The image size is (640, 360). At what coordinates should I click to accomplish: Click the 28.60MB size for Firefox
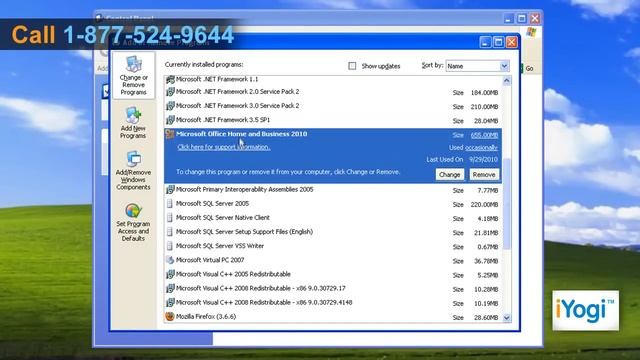click(x=486, y=318)
